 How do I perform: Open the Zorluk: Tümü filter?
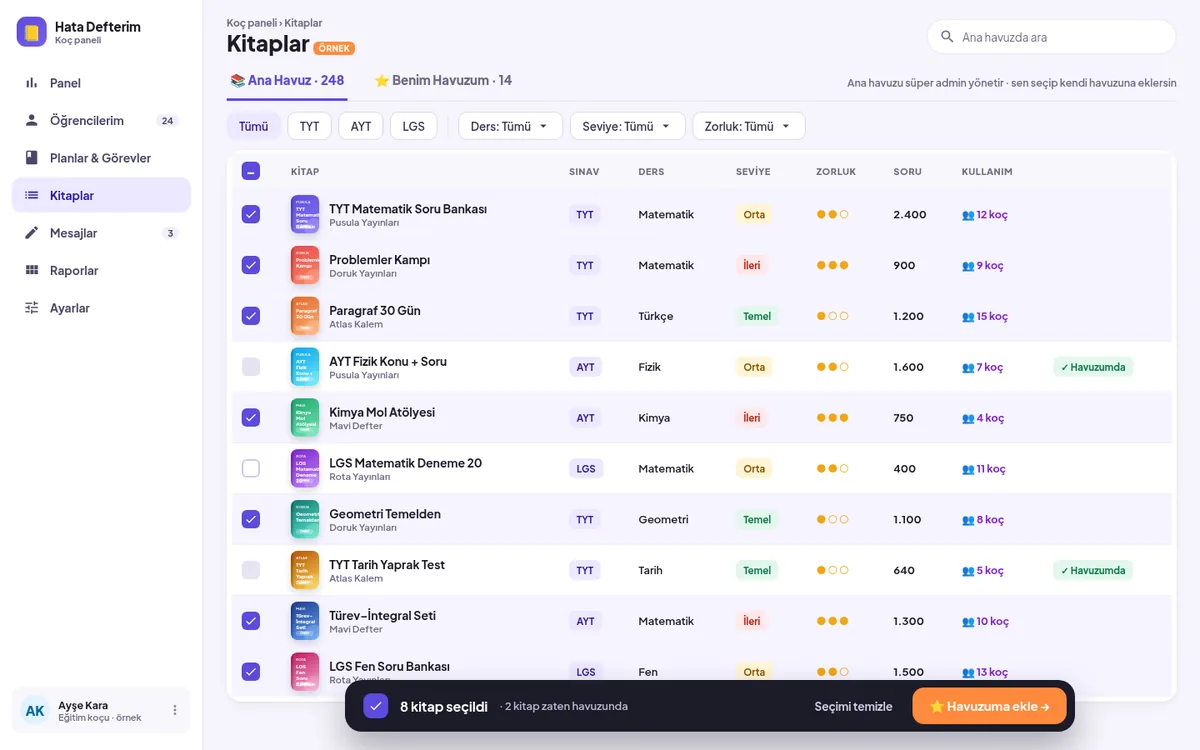748,126
